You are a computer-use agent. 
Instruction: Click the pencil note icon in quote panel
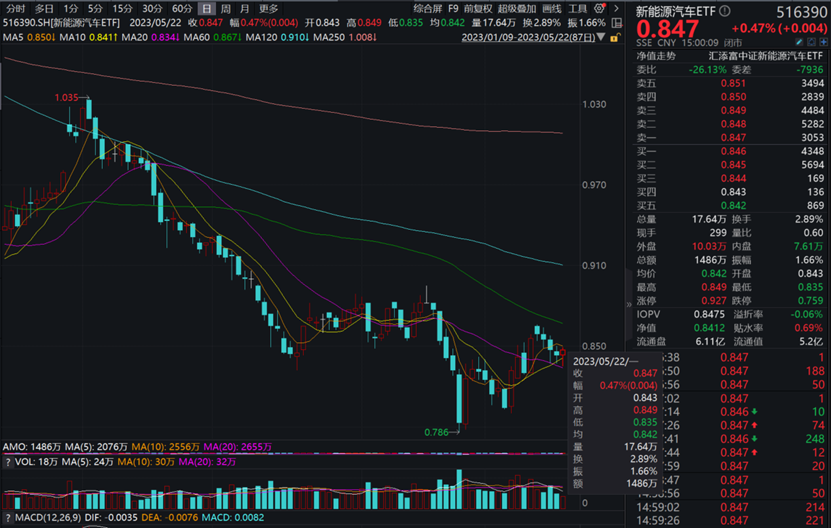[x=799, y=42]
